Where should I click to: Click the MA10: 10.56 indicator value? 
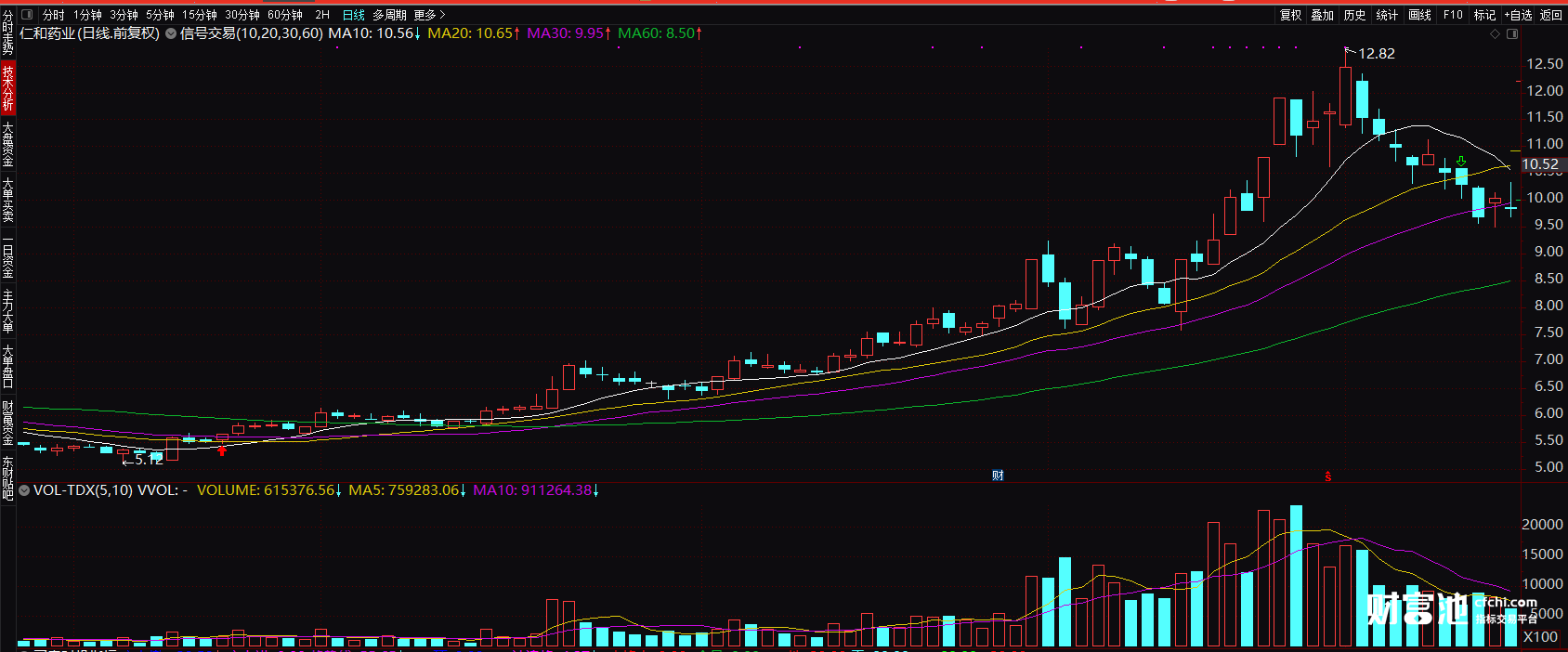374,33
